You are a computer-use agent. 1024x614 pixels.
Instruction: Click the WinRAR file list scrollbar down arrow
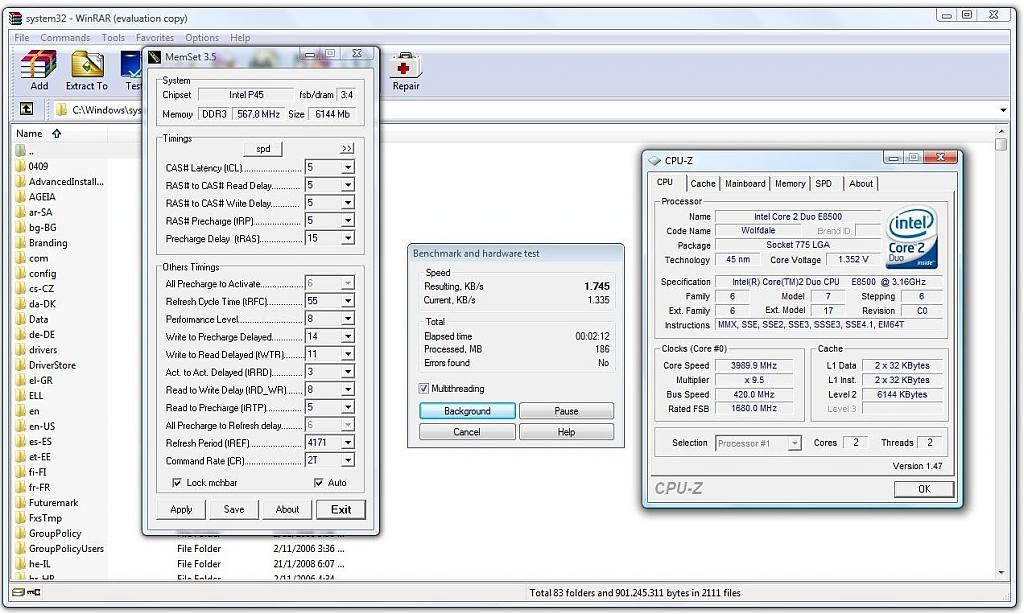pos(1002,573)
